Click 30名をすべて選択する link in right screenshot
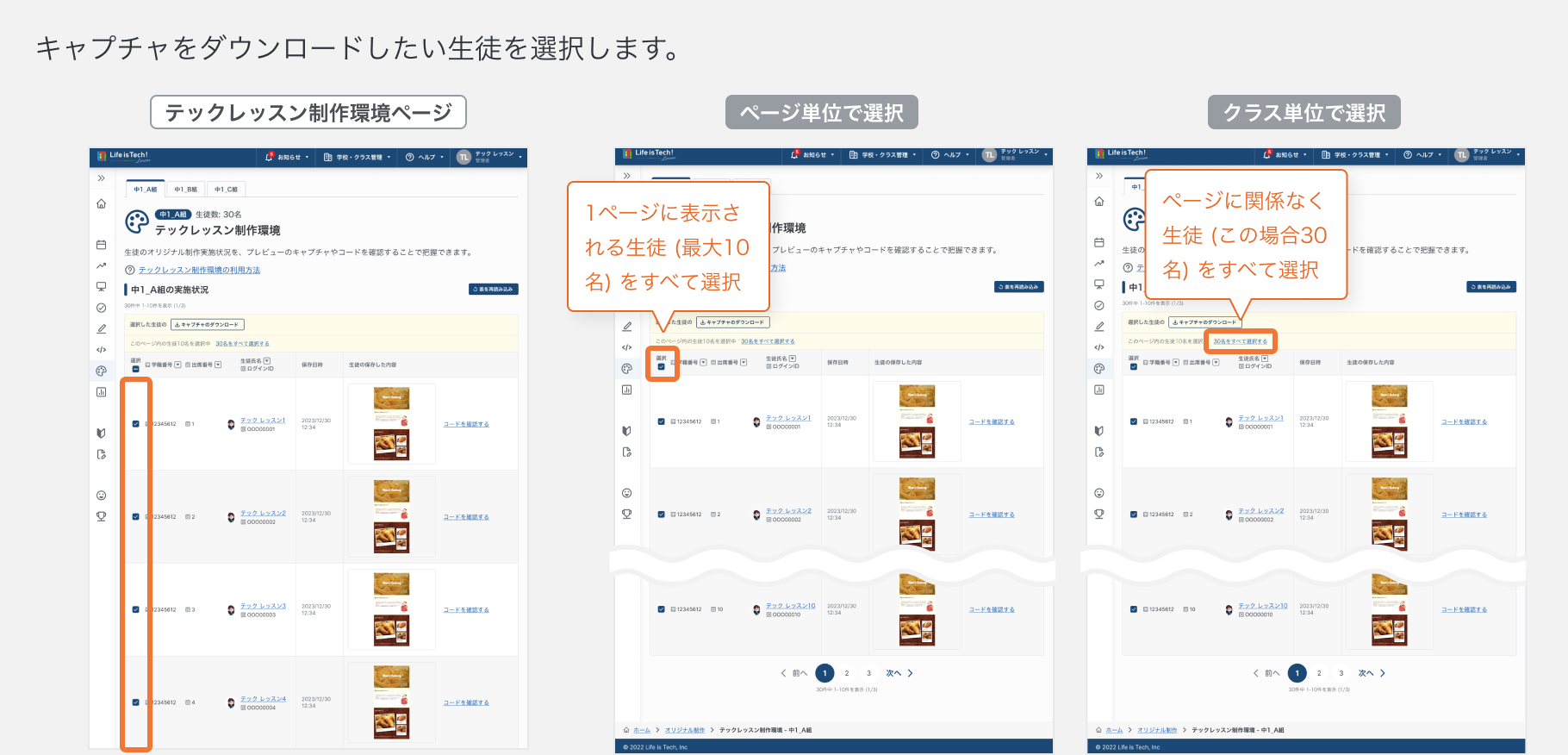The width and height of the screenshot is (1568, 755). click(1241, 341)
